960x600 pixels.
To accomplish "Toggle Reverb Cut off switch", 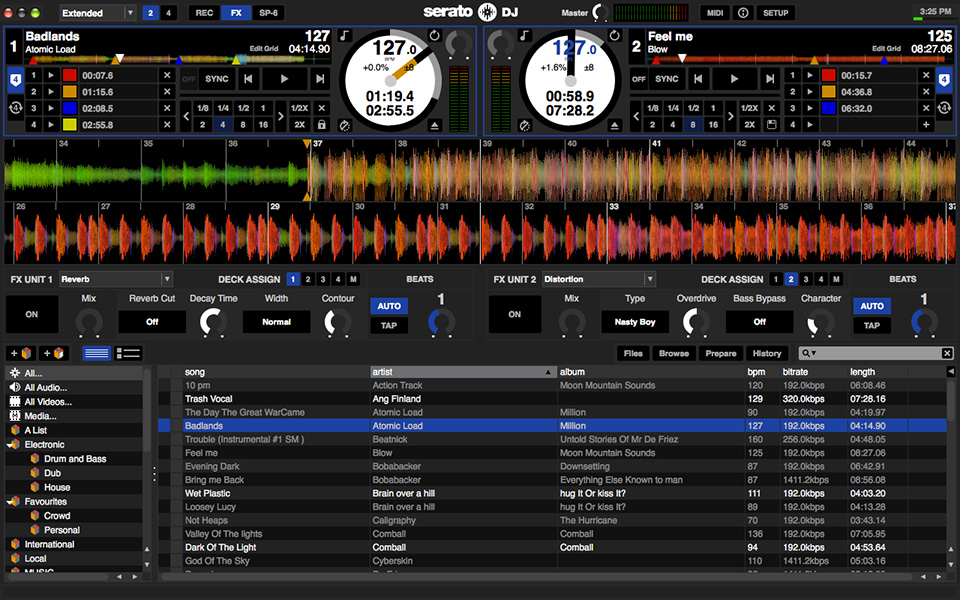I will pos(152,322).
